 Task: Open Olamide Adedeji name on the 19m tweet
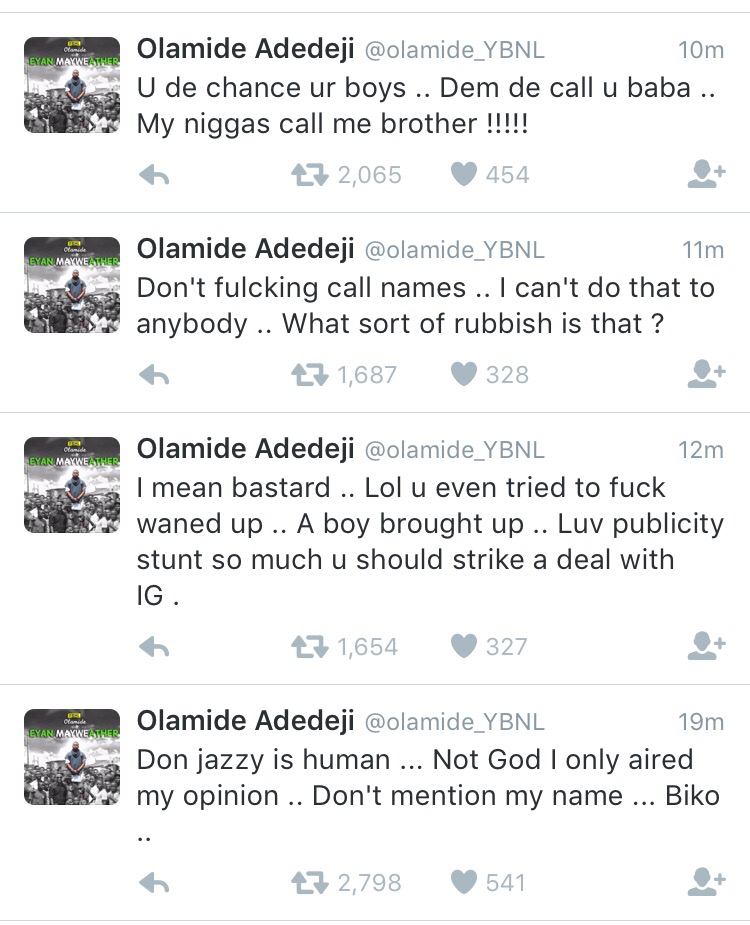tap(245, 721)
